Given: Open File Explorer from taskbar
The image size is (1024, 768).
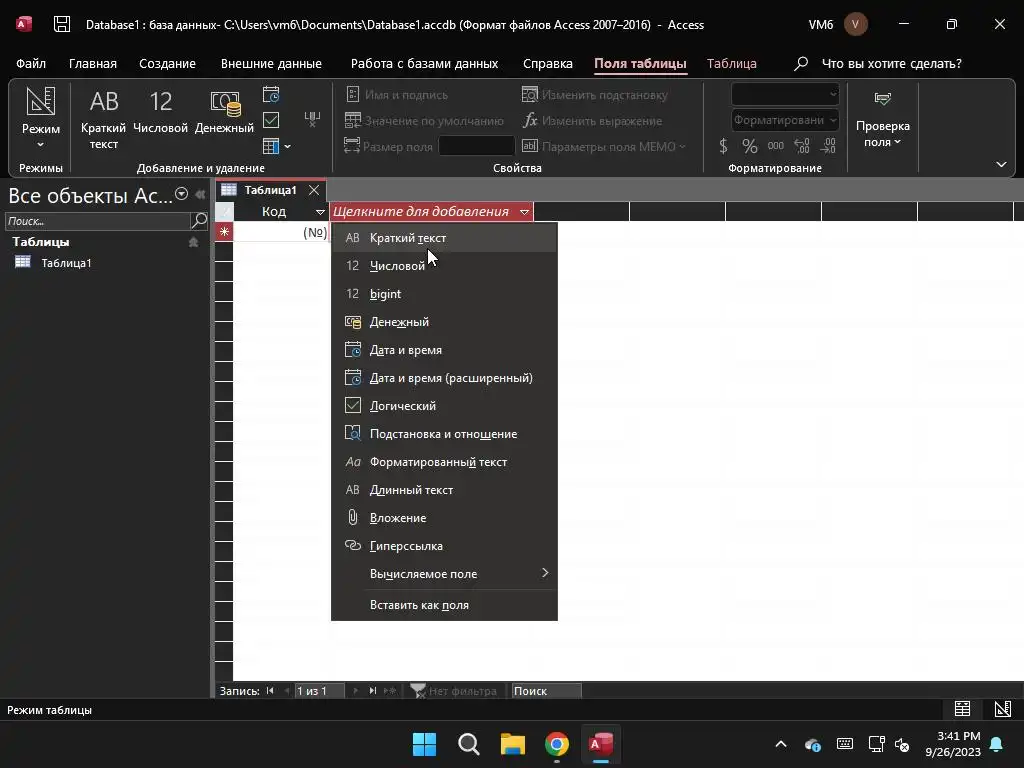Looking at the screenshot, I should click(513, 744).
